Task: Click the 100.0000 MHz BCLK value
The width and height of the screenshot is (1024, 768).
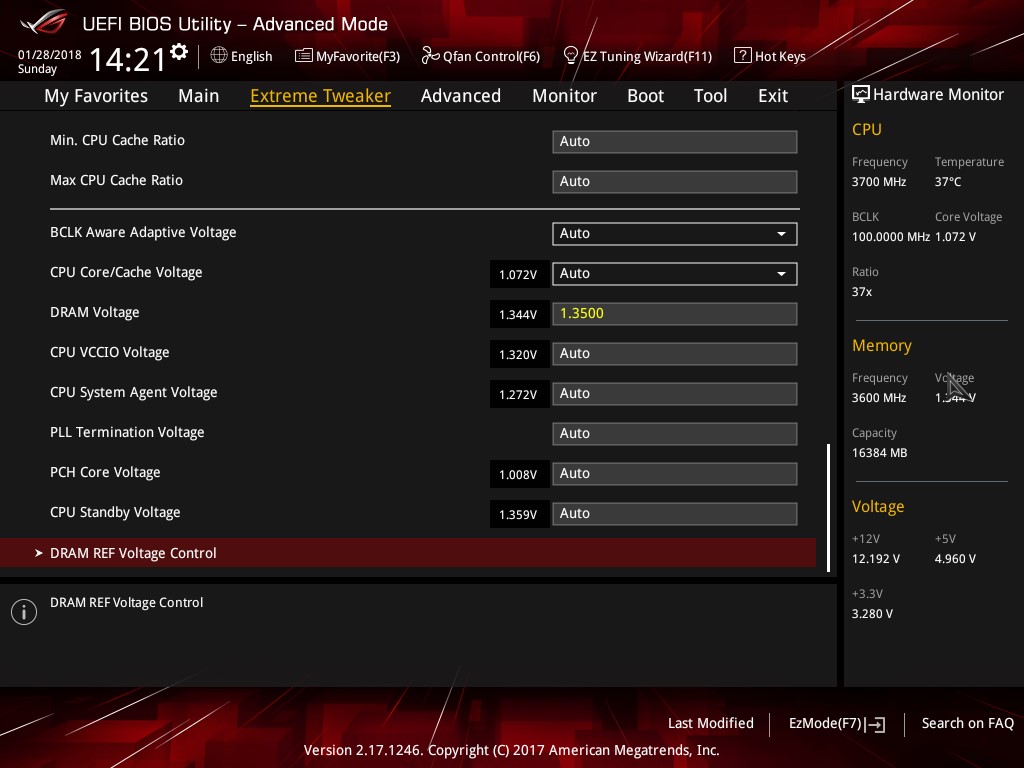Action: click(891, 236)
